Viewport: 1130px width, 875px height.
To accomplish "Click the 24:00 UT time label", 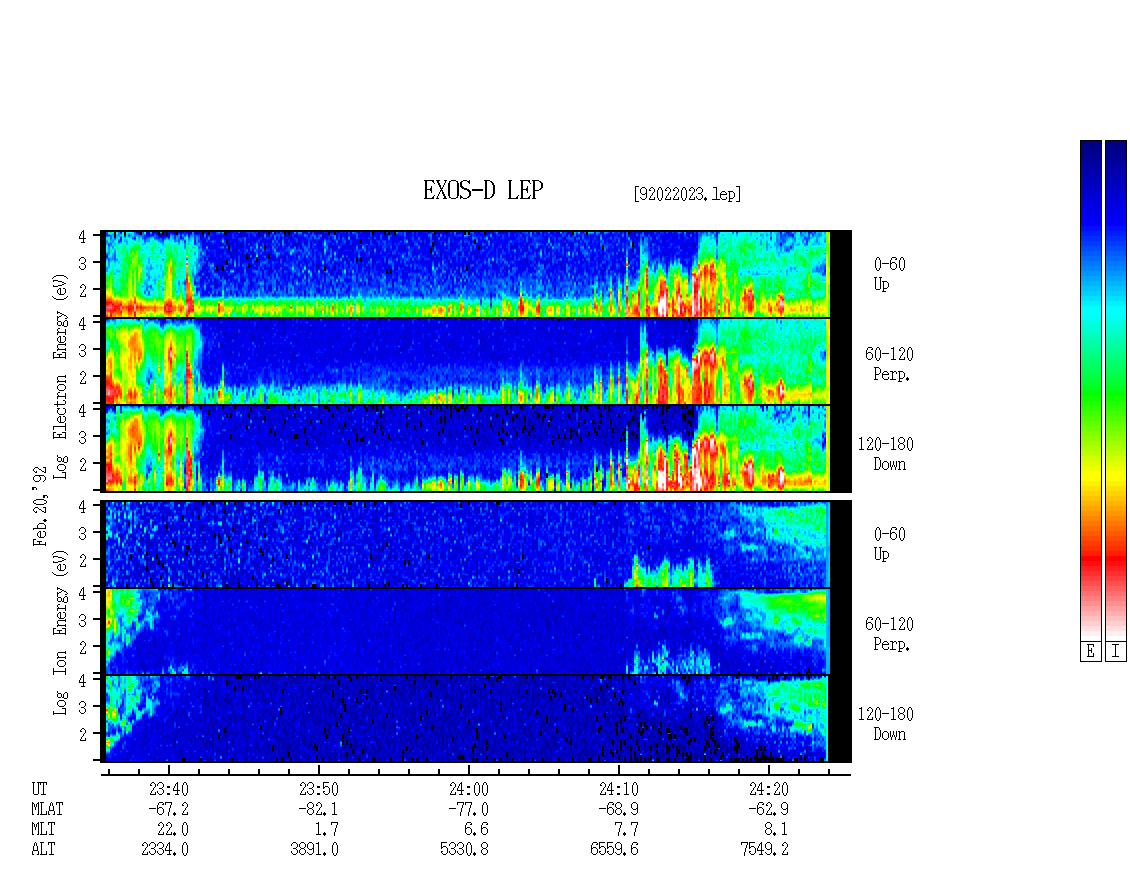I will 468,789.
